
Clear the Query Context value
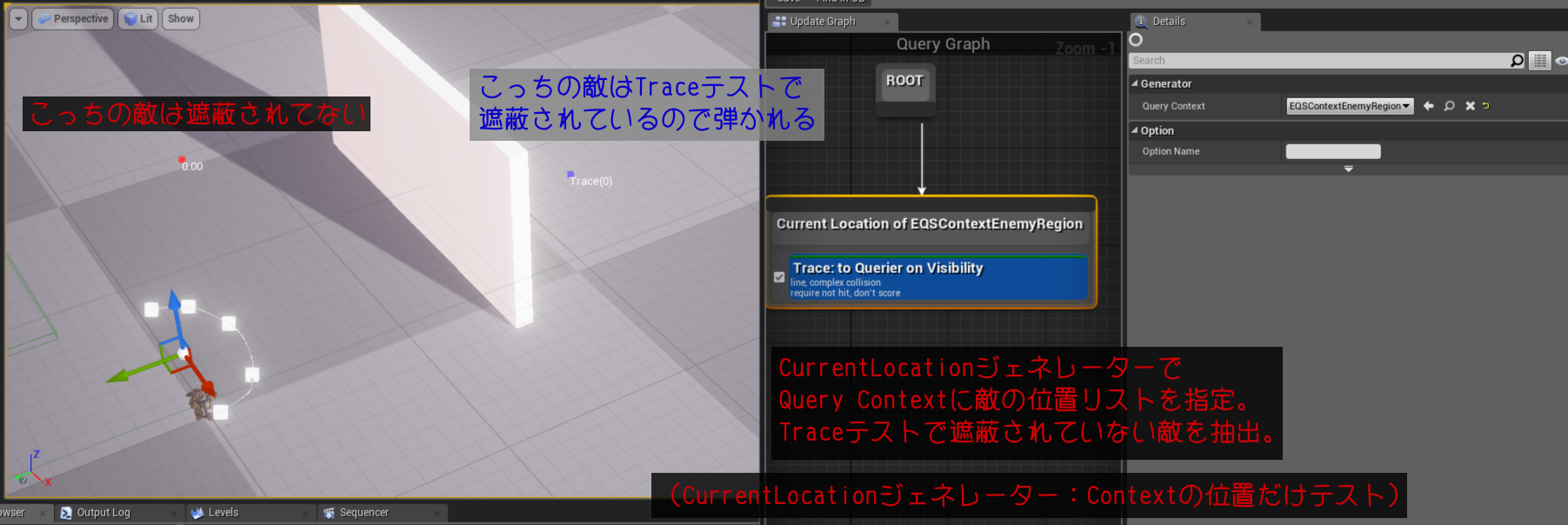tap(1470, 106)
